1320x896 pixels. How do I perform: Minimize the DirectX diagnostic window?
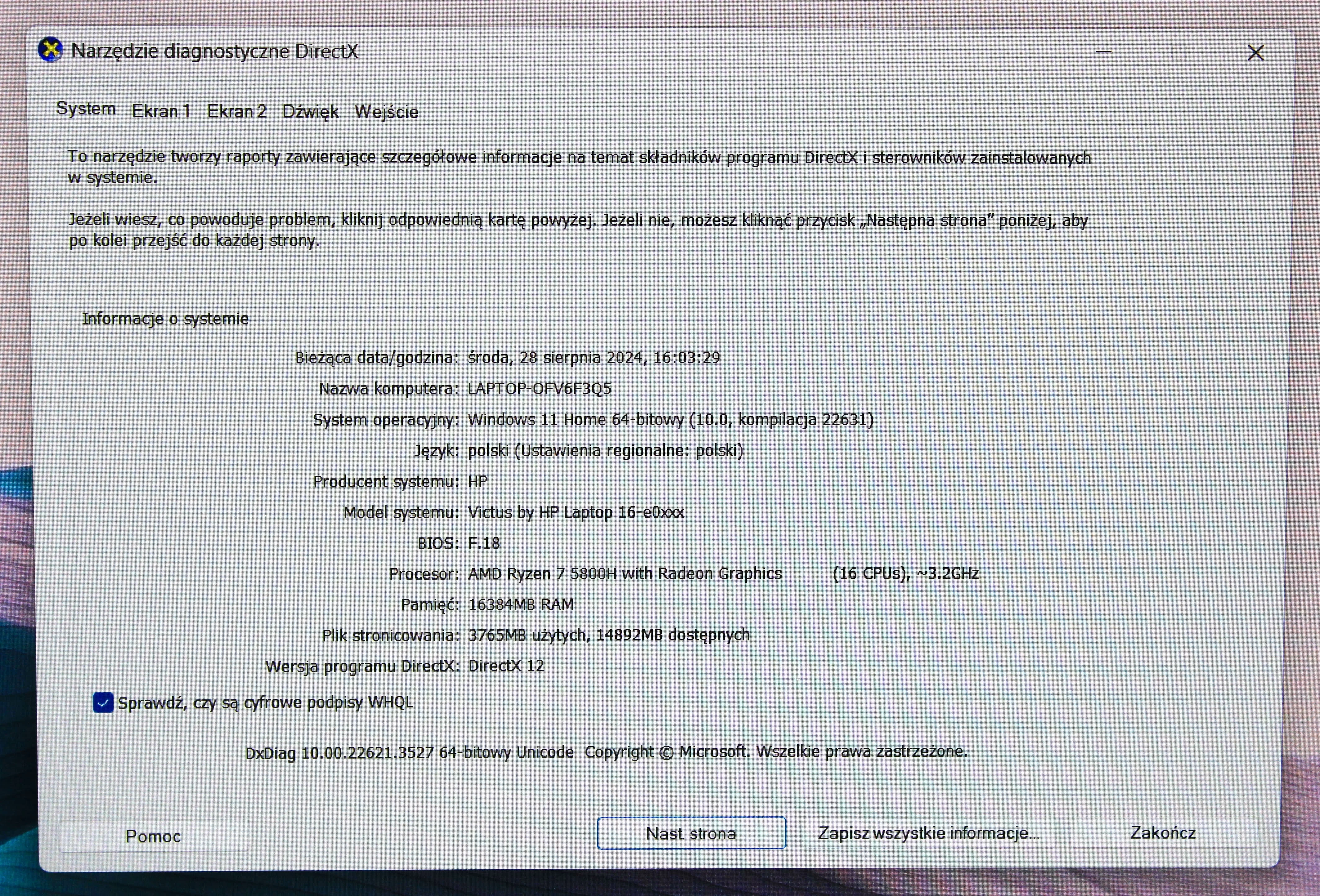click(1103, 52)
